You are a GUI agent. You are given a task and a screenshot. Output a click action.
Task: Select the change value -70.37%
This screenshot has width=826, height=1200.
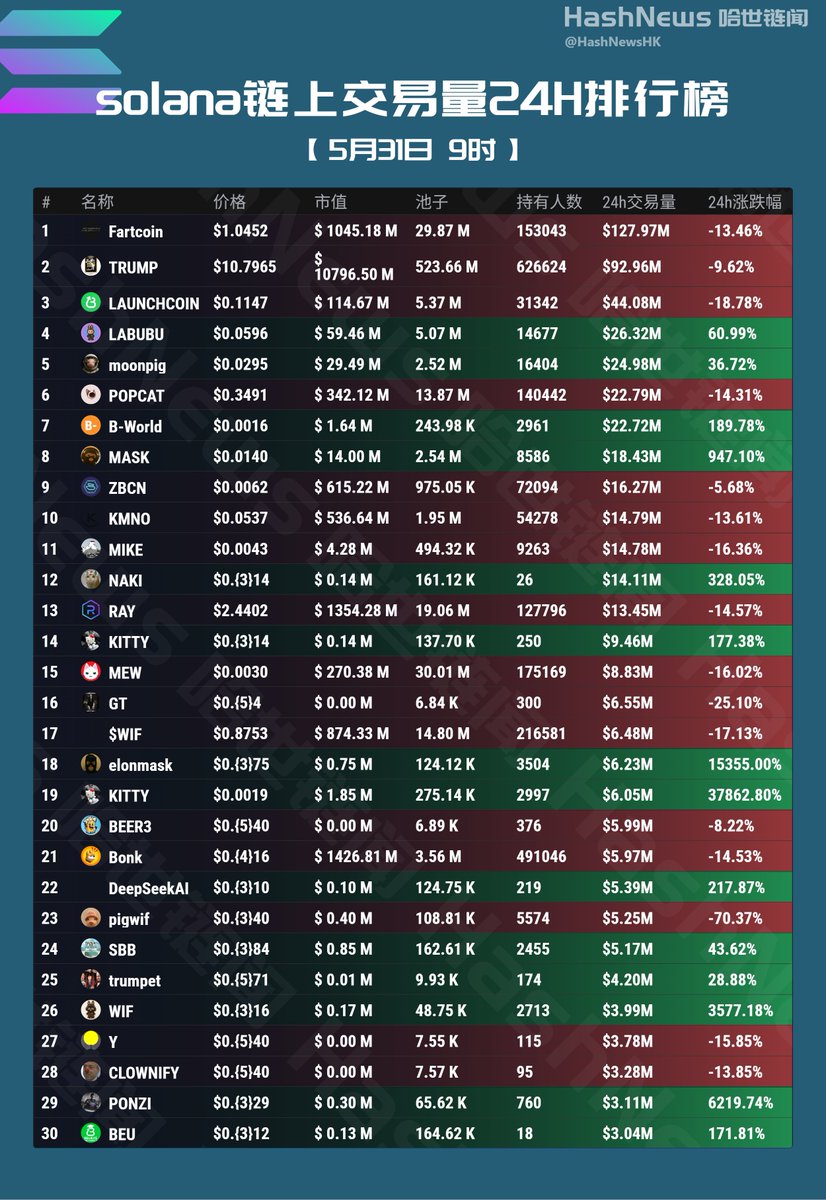pos(735,918)
